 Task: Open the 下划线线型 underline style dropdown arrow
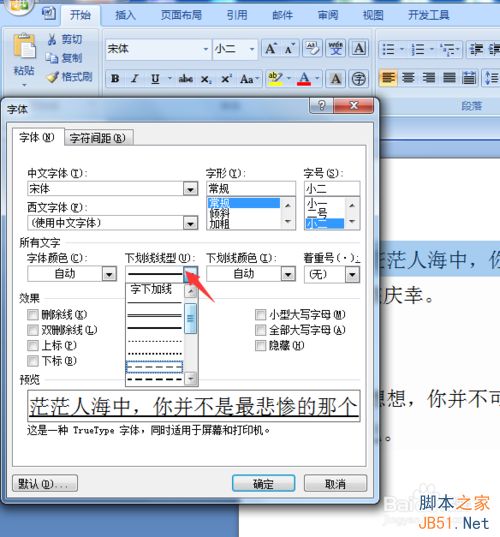(x=190, y=274)
